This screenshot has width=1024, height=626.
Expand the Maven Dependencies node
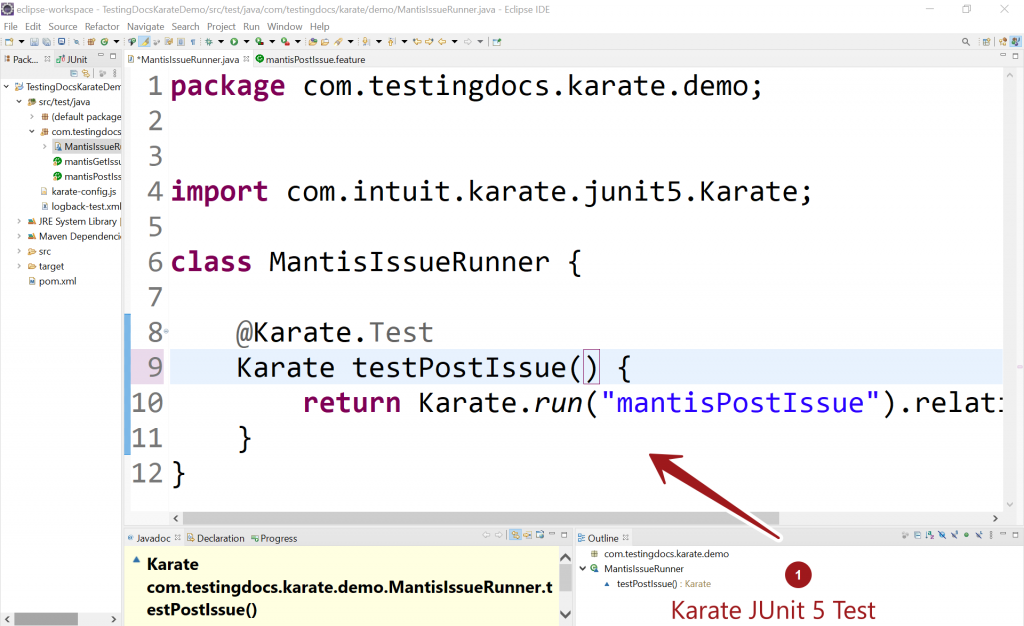pos(17,236)
